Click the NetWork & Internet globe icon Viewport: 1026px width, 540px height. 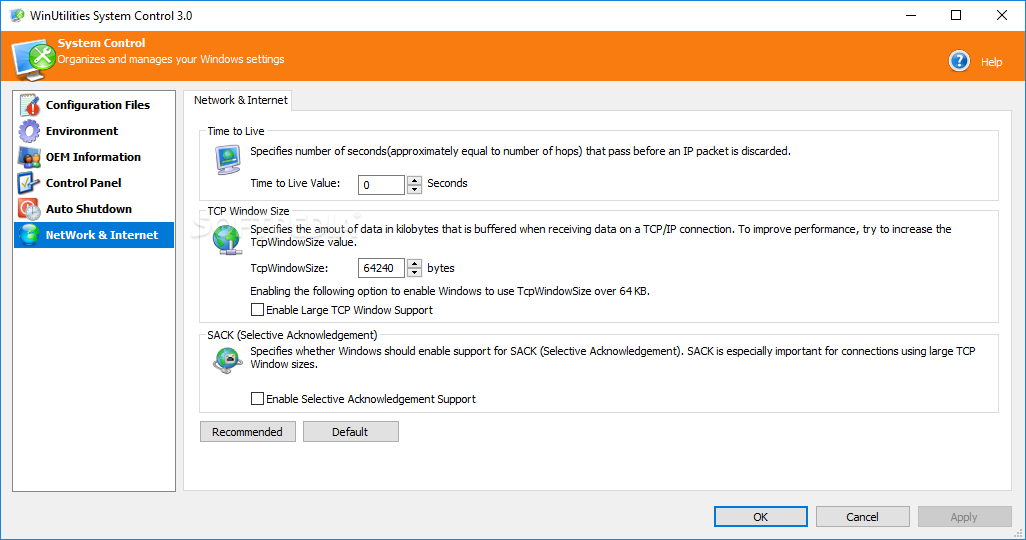coord(29,235)
